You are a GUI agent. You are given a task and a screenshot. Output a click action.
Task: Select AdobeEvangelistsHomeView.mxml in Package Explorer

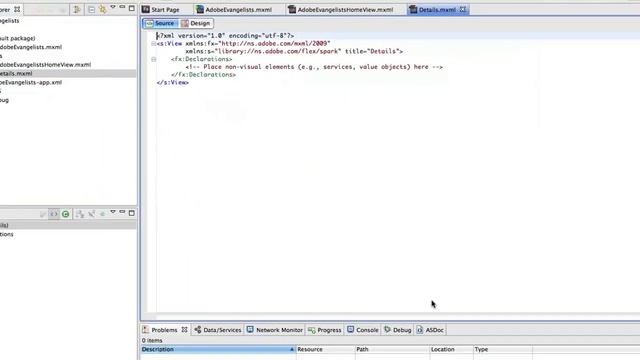pos(45,64)
